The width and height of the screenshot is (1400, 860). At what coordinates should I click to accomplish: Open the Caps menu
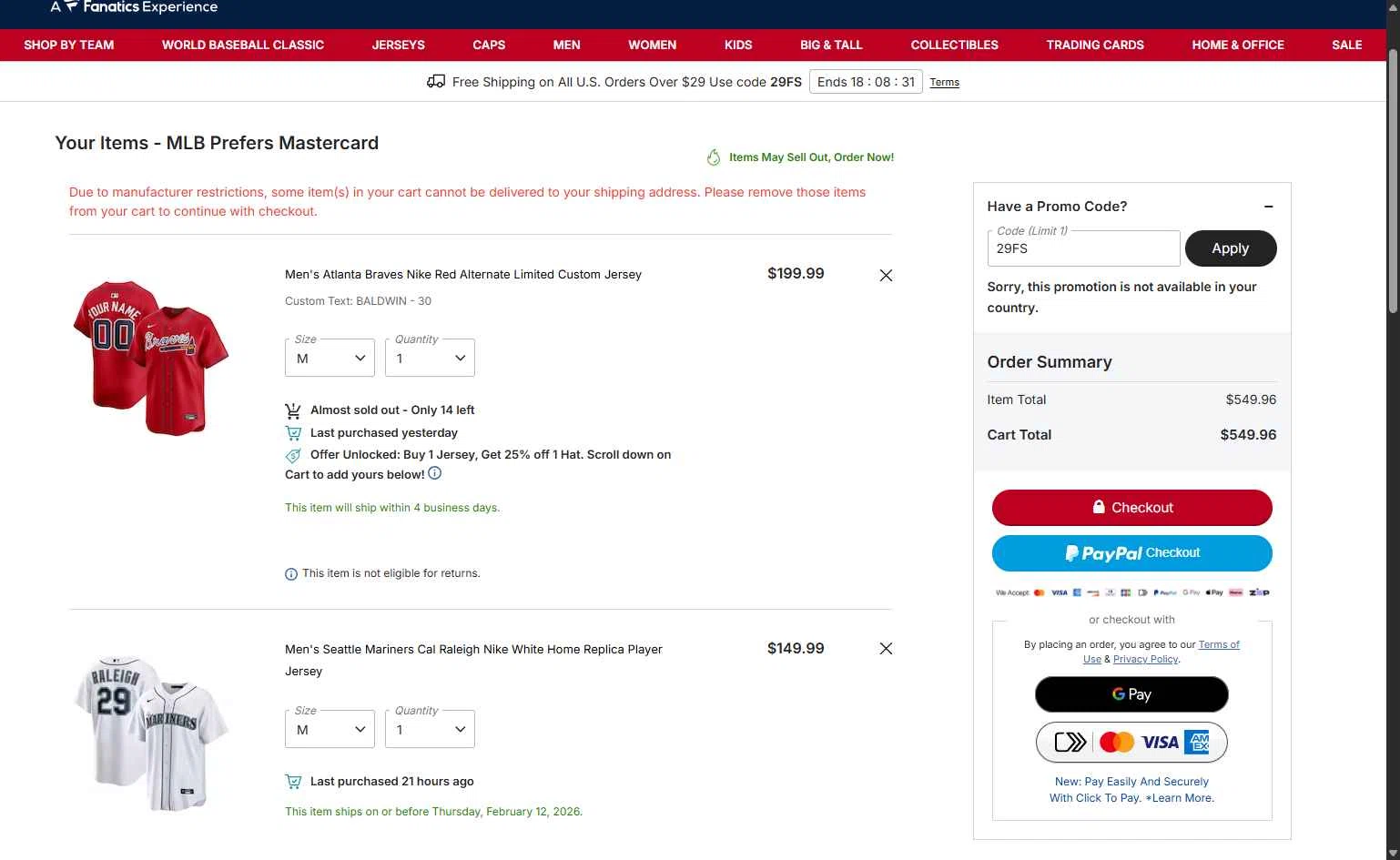(x=489, y=45)
